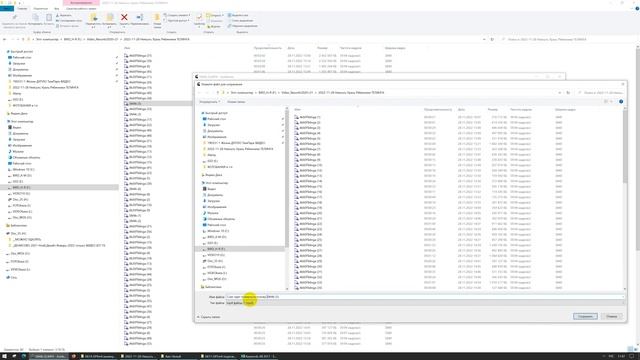Viewport: 640px width, 360px height.
Task: Switch to the Поделиться ribbon tab
Action: (x=40, y=8)
